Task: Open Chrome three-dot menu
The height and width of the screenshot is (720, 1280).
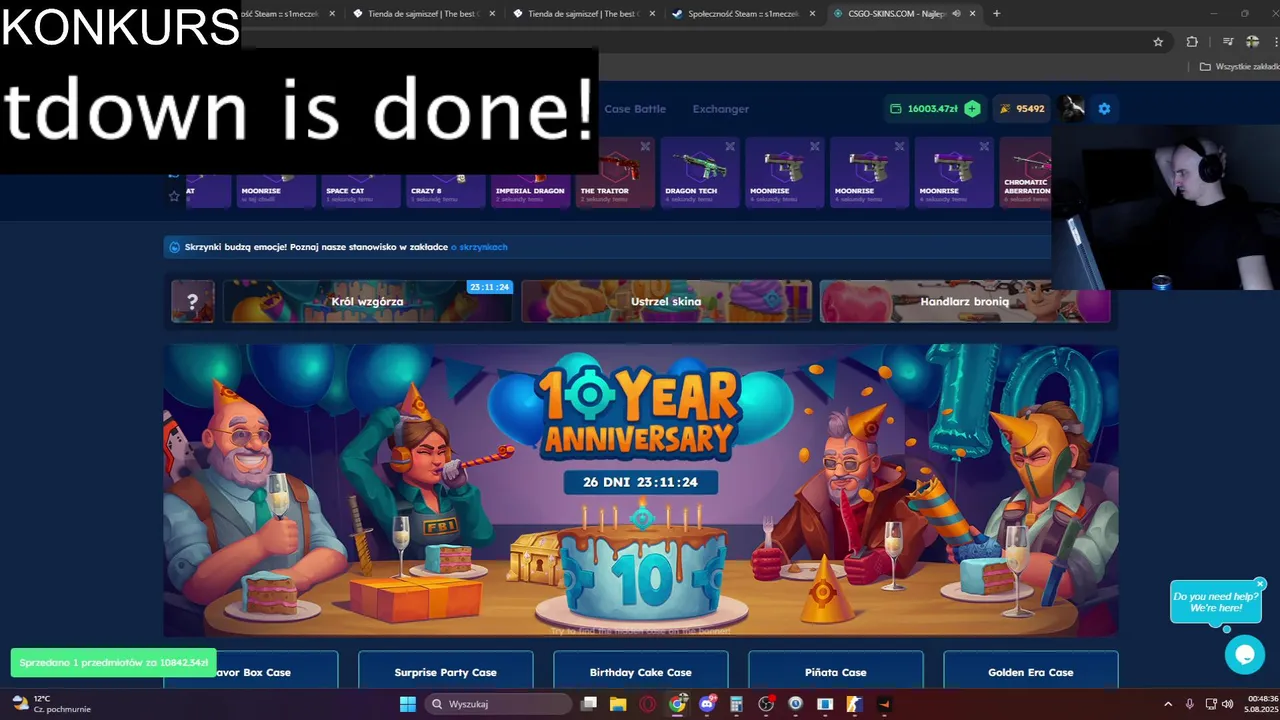Action: pos(1274,42)
